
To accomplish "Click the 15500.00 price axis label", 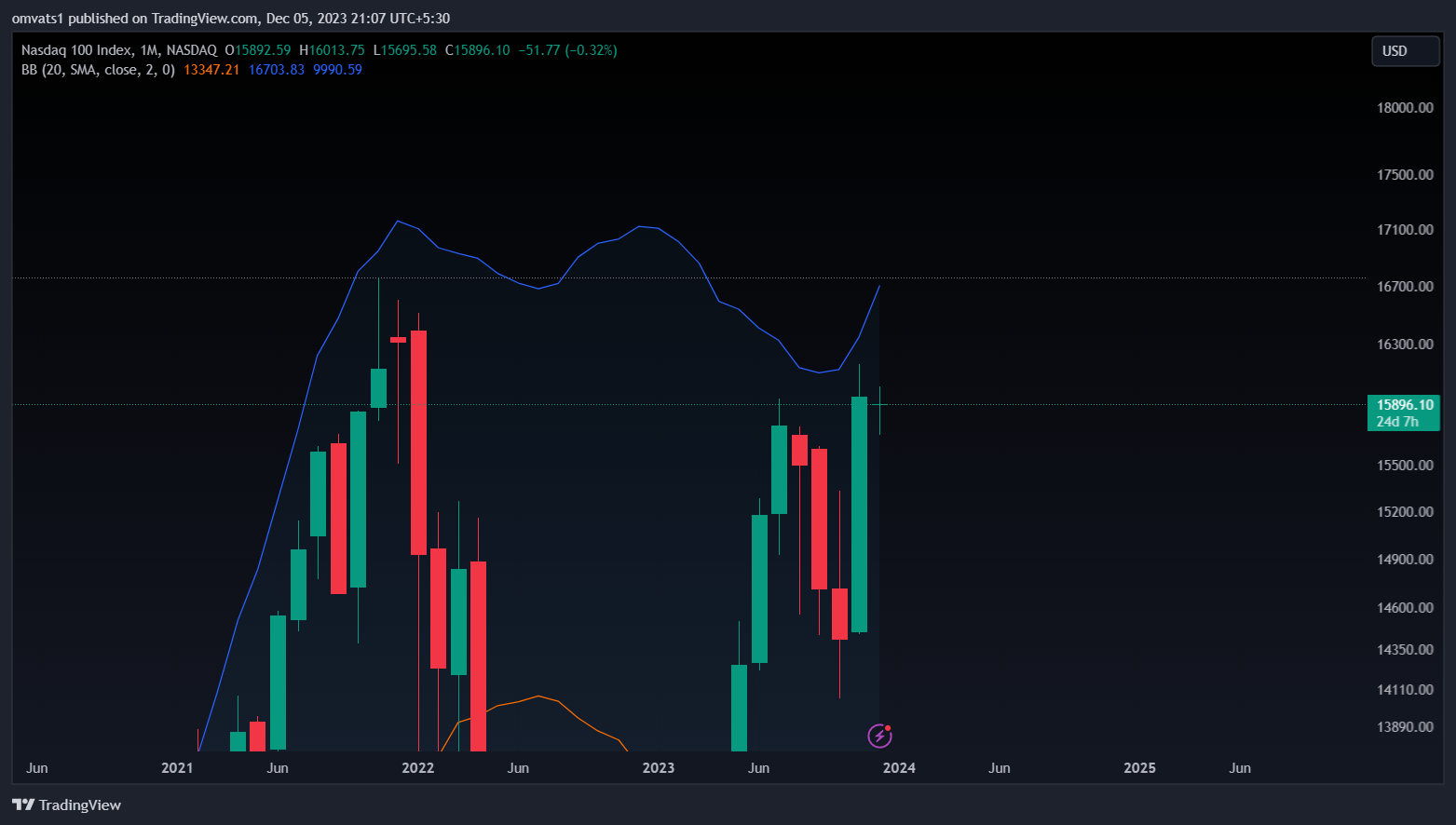I will pyautogui.click(x=1405, y=466).
